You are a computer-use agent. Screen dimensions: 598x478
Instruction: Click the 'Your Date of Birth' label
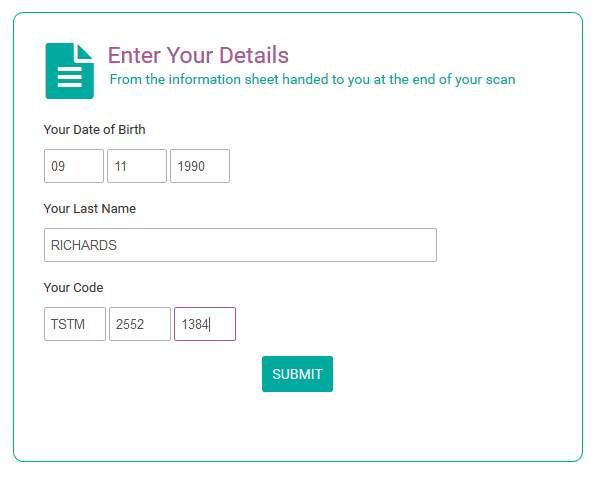(x=94, y=130)
